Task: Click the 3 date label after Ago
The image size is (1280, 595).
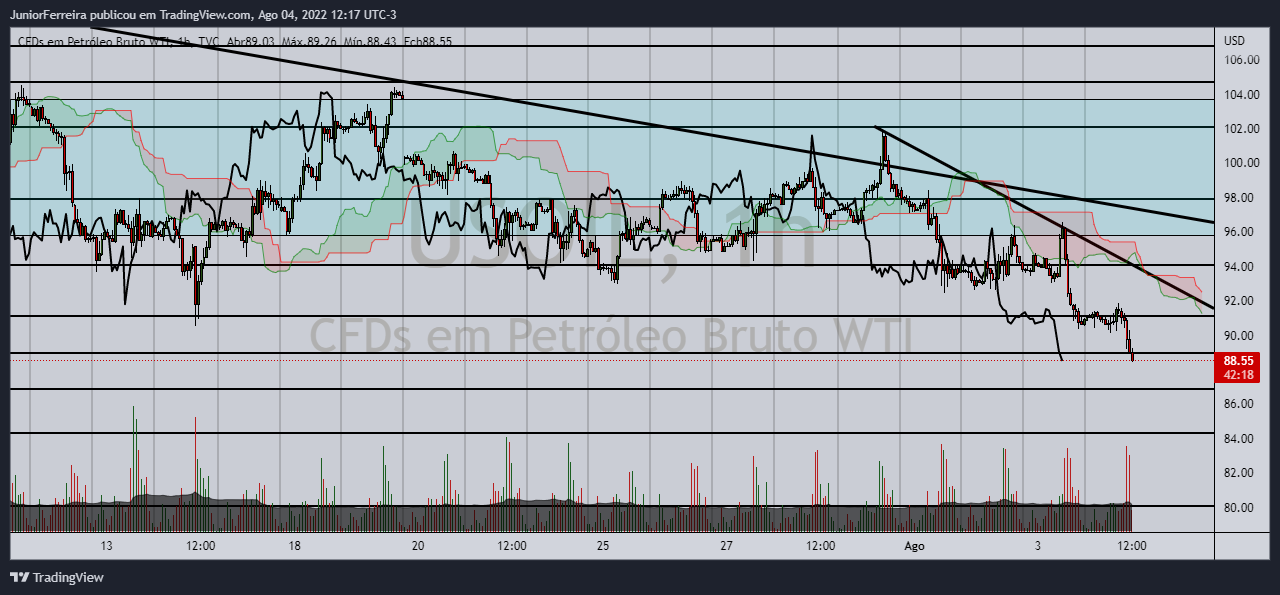Action: pyautogui.click(x=1038, y=546)
